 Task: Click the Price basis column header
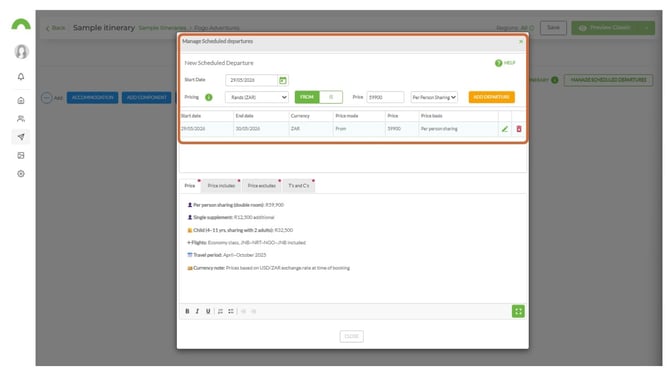point(432,116)
